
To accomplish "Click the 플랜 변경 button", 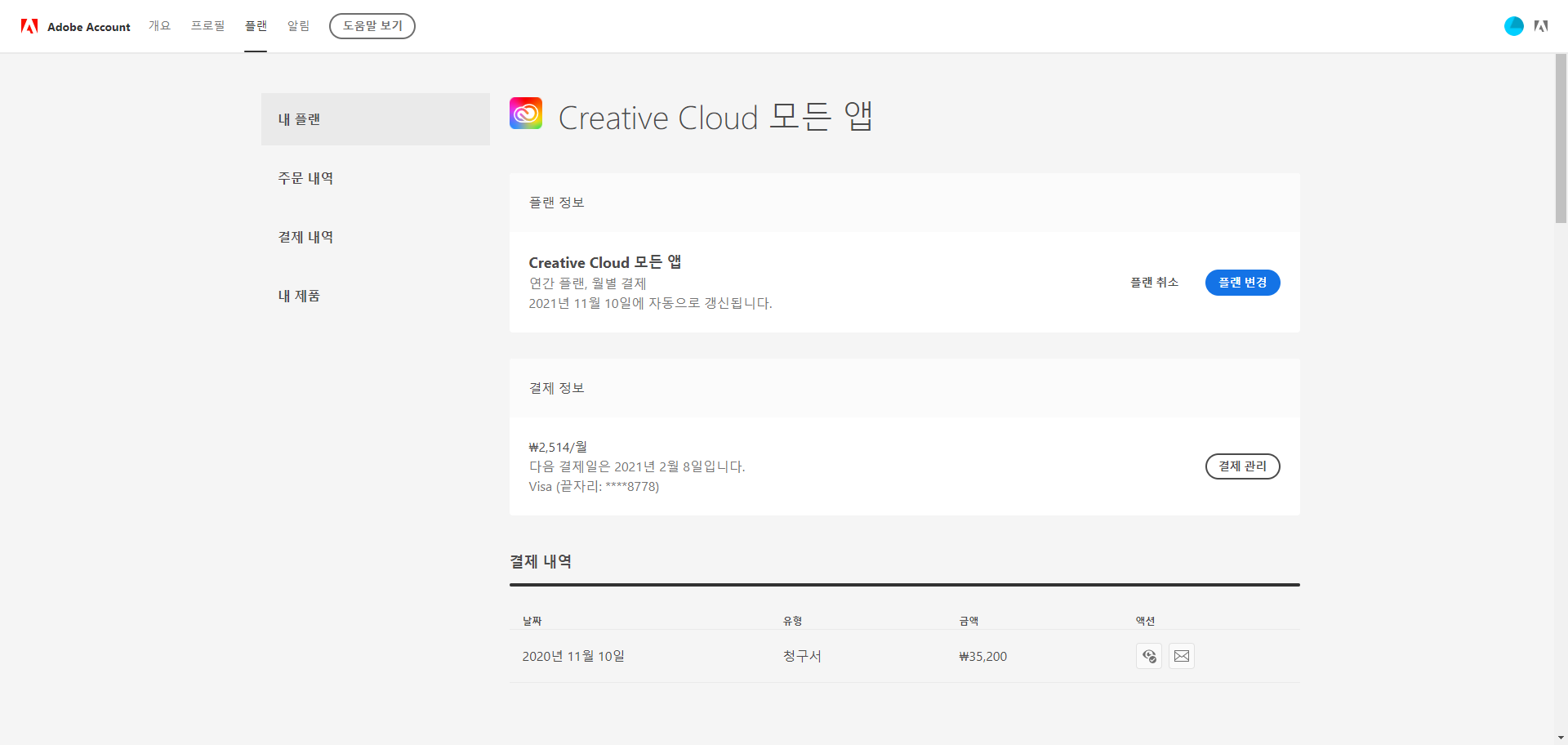I will (x=1243, y=283).
